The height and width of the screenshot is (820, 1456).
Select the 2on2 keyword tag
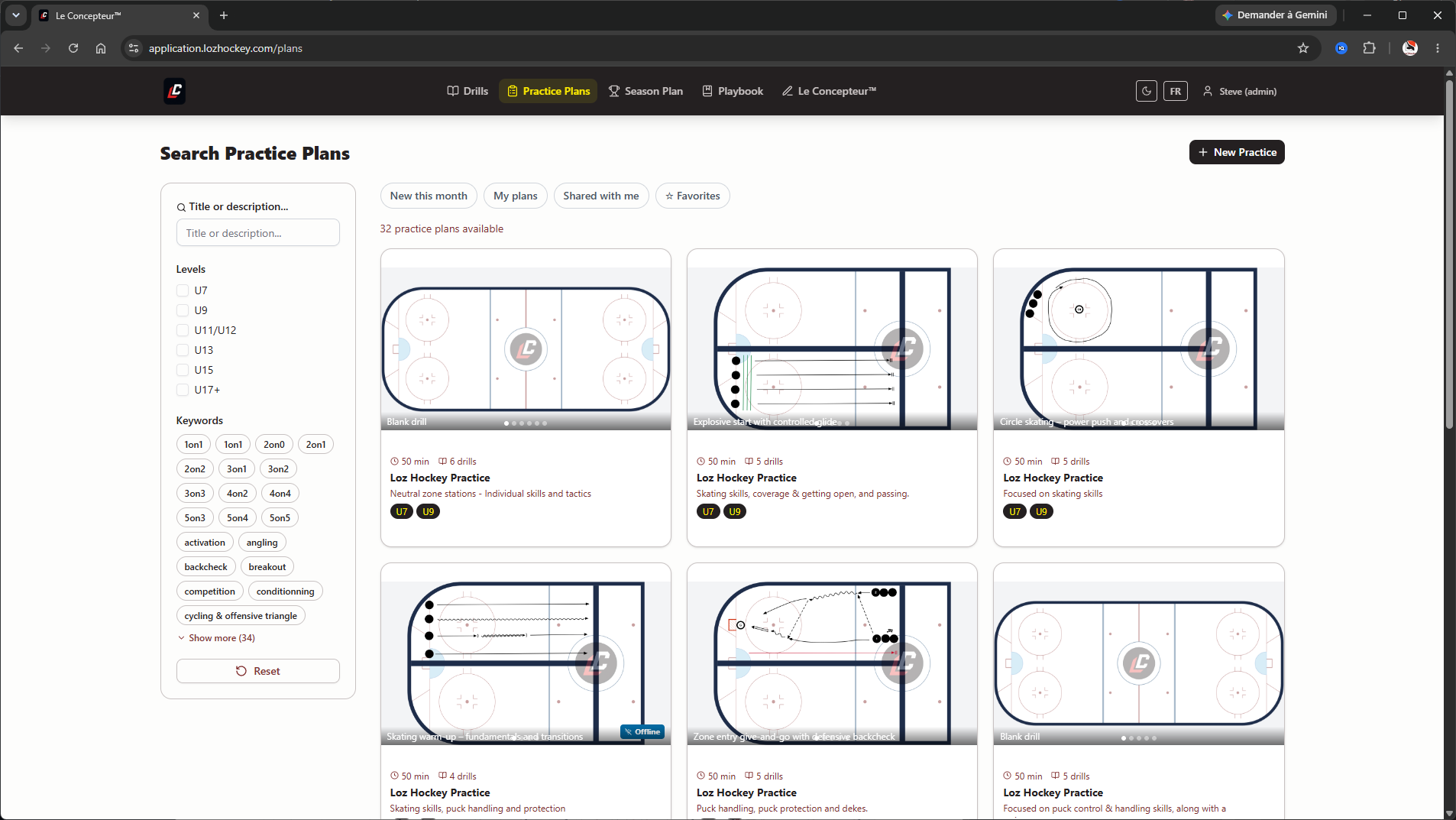coord(195,469)
